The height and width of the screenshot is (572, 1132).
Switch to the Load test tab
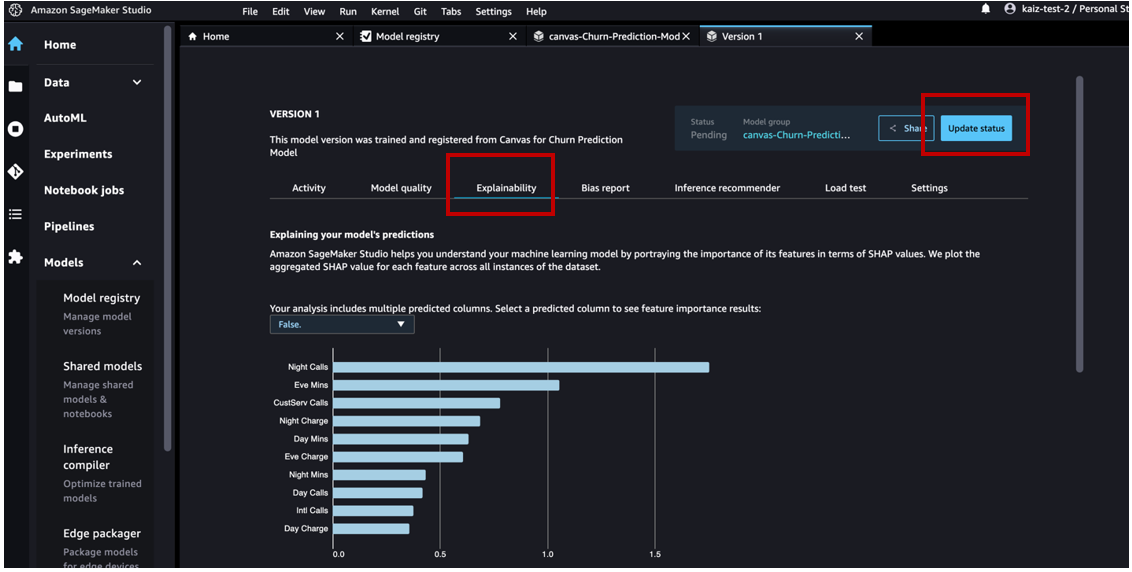coord(845,188)
